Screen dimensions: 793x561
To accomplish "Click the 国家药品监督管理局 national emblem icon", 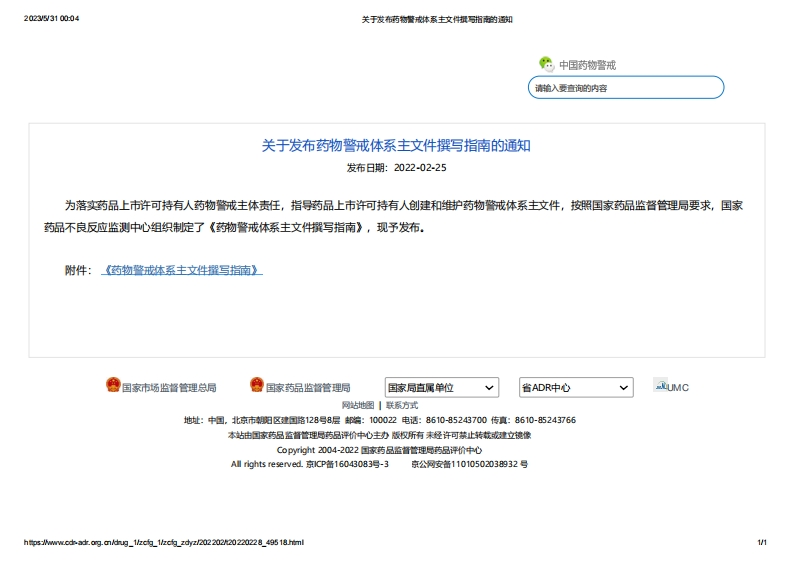I will tap(257, 386).
